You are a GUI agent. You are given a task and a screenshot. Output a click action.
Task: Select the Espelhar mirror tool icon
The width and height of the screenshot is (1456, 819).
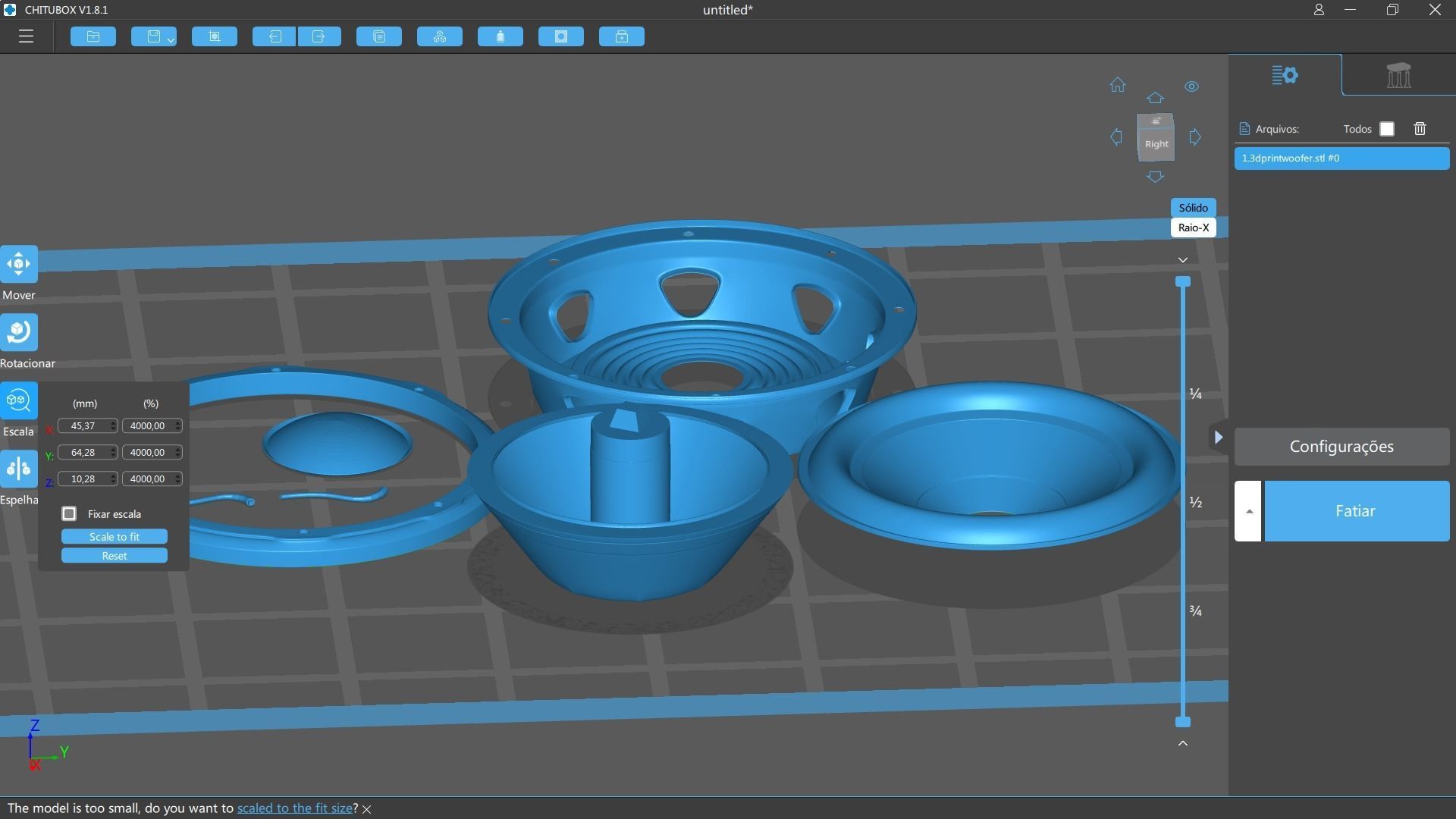[x=19, y=469]
